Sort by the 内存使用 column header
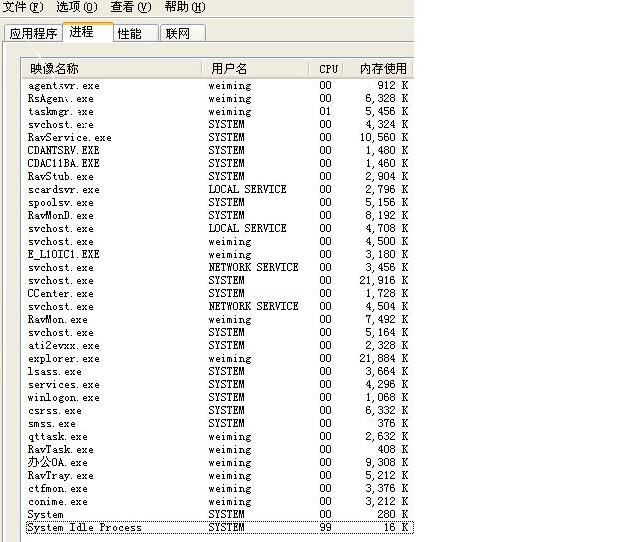This screenshot has height=542, width=640. tap(378, 69)
